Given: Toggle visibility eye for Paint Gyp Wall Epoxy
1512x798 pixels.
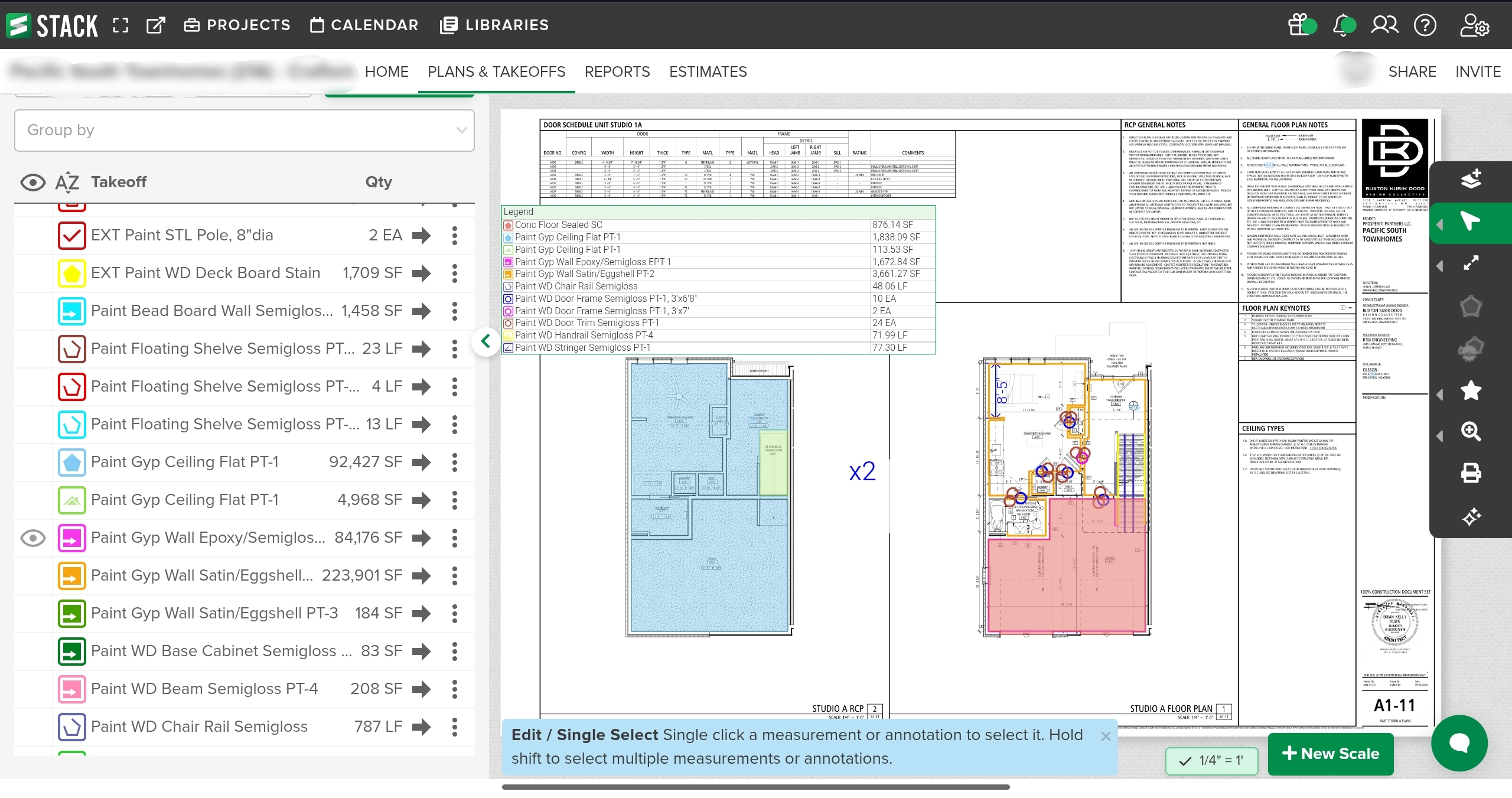Looking at the screenshot, I should coord(33,538).
